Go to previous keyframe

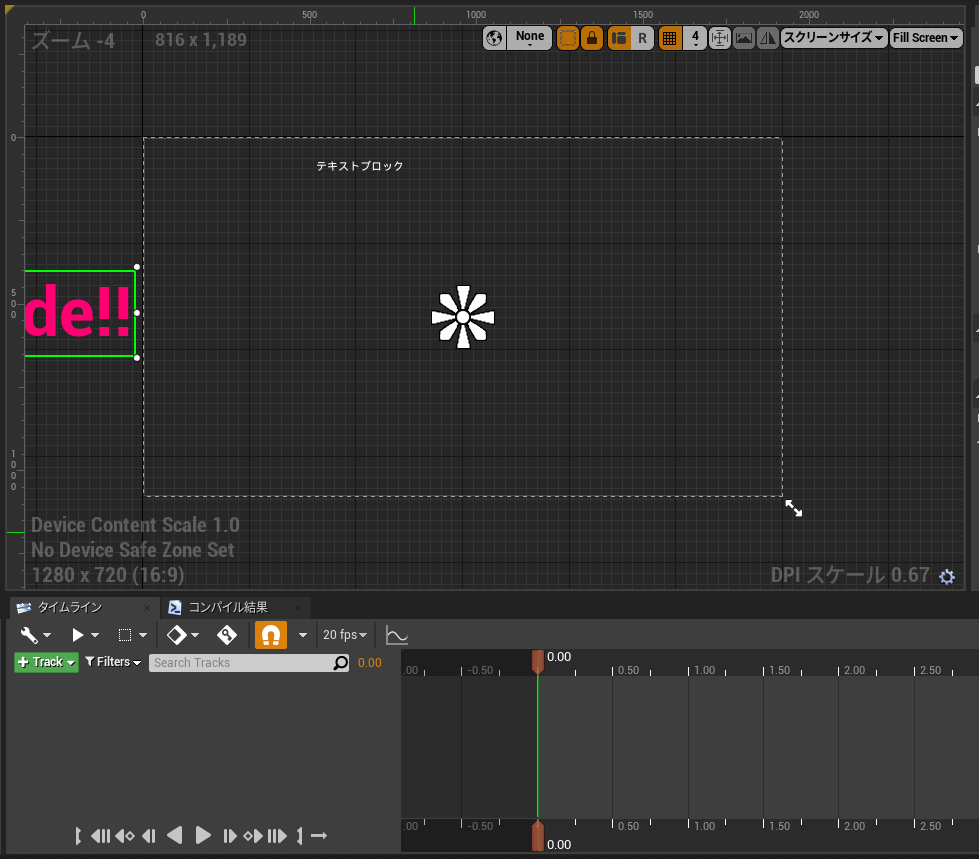tap(125, 836)
